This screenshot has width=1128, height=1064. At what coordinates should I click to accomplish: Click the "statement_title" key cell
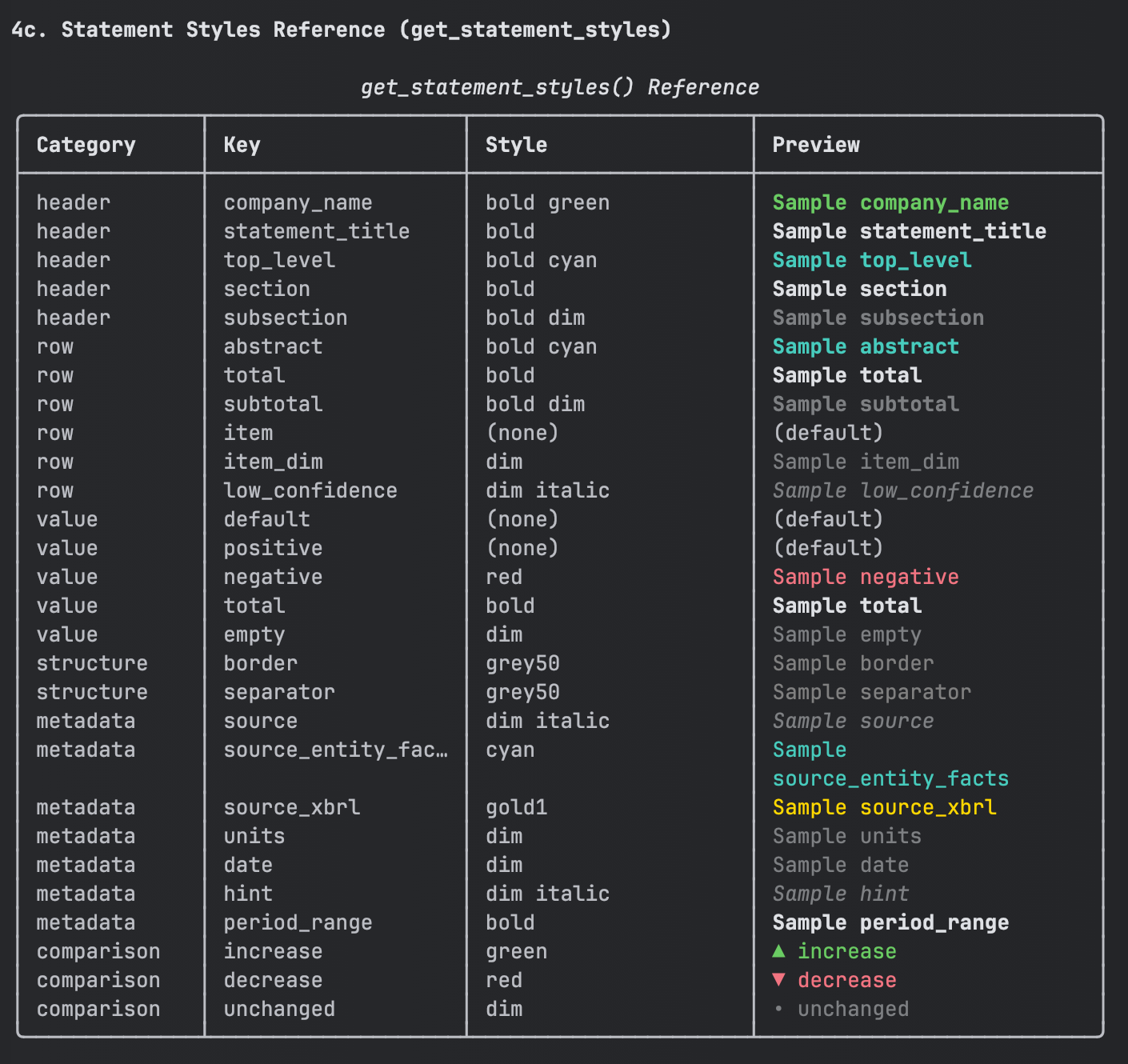tap(316, 231)
